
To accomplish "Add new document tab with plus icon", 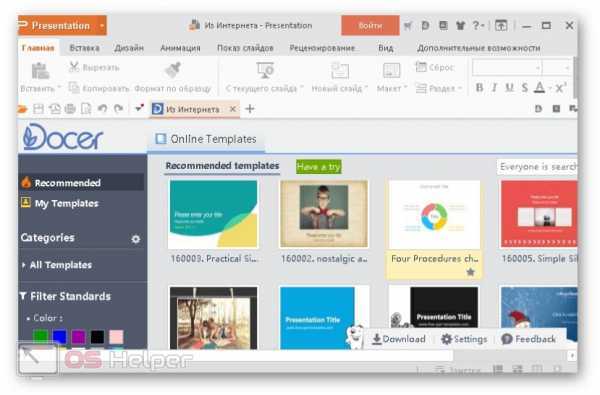I will coord(250,109).
